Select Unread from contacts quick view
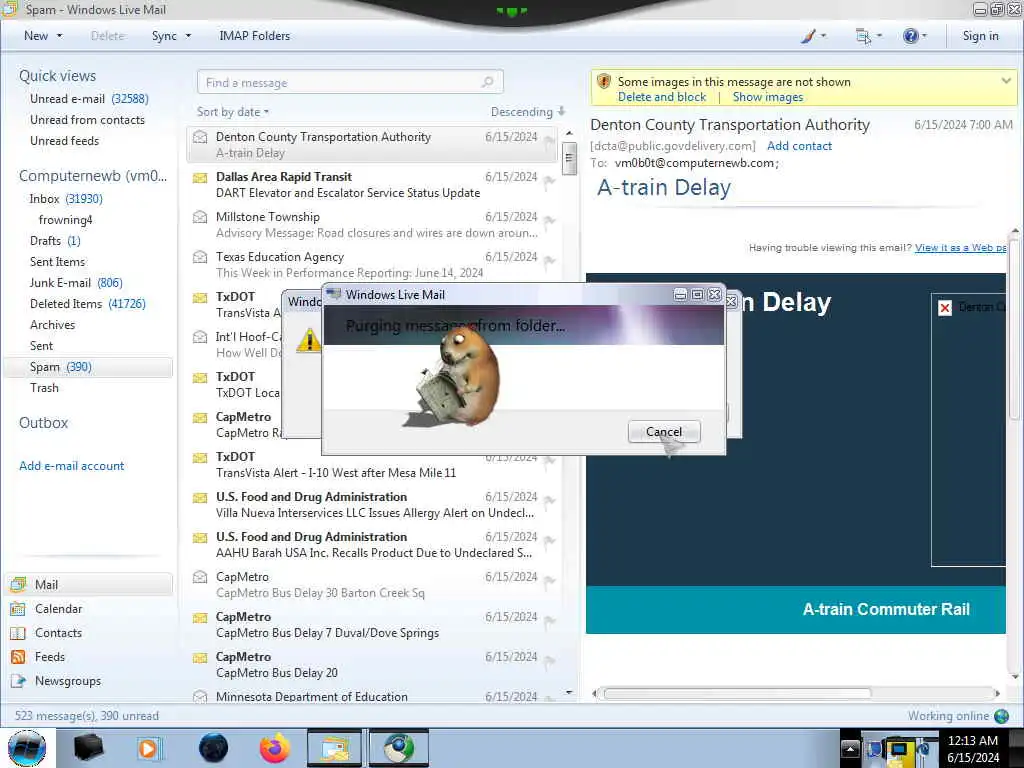Viewport: 1024px width, 768px height. [x=88, y=120]
